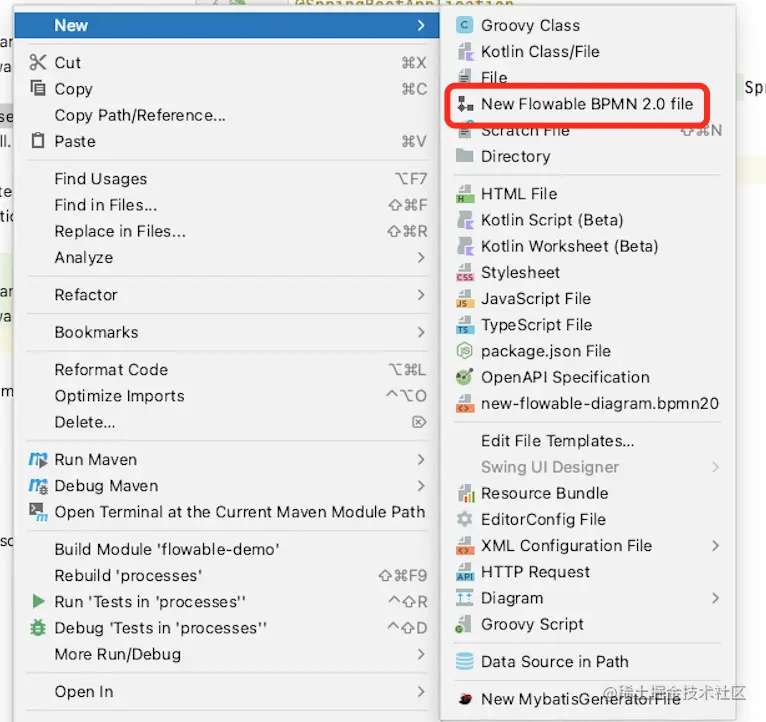Click the green Run Tests arrow icon
Viewport: 766px width, 722px height.
click(38, 601)
